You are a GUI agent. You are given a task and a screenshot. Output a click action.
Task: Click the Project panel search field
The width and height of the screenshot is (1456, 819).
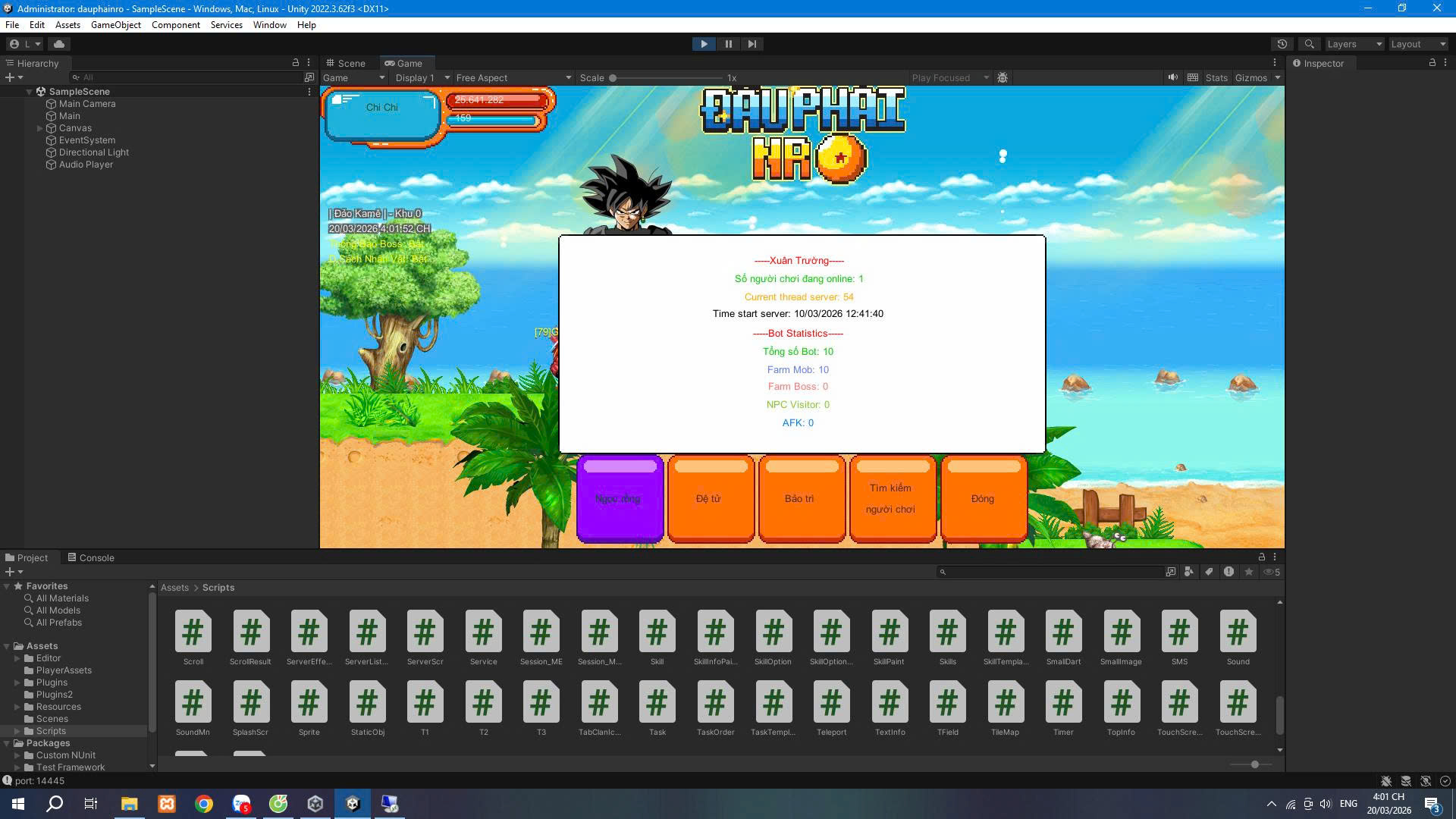click(x=1053, y=572)
